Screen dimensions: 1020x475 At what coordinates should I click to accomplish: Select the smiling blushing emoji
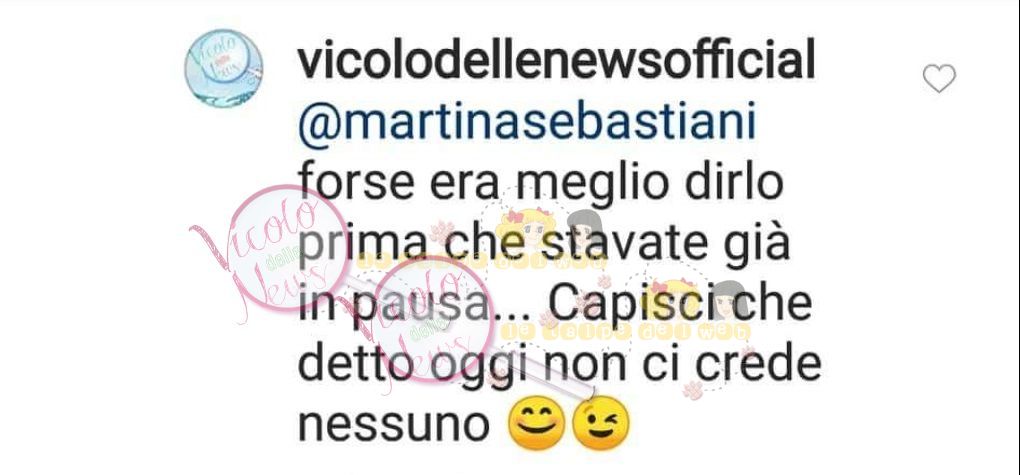pyautogui.click(x=537, y=424)
